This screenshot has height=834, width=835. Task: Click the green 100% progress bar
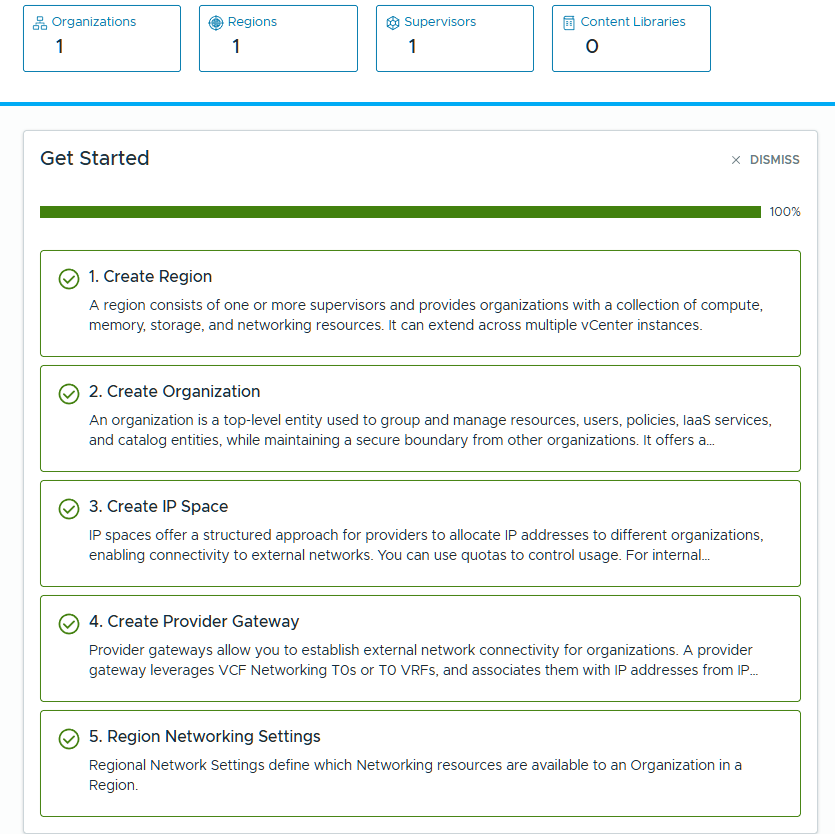pyautogui.click(x=400, y=212)
